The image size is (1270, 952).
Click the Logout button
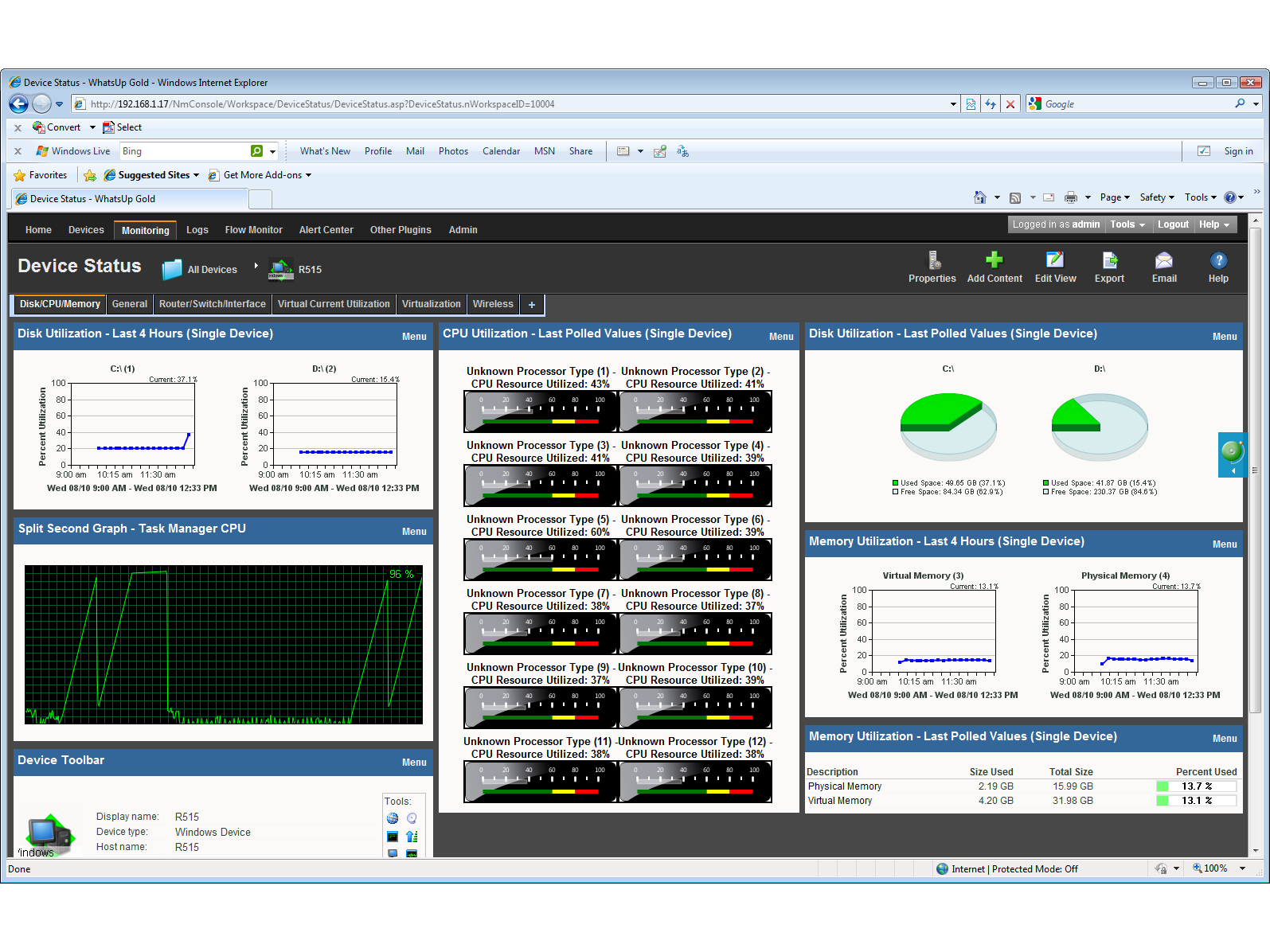(1173, 224)
